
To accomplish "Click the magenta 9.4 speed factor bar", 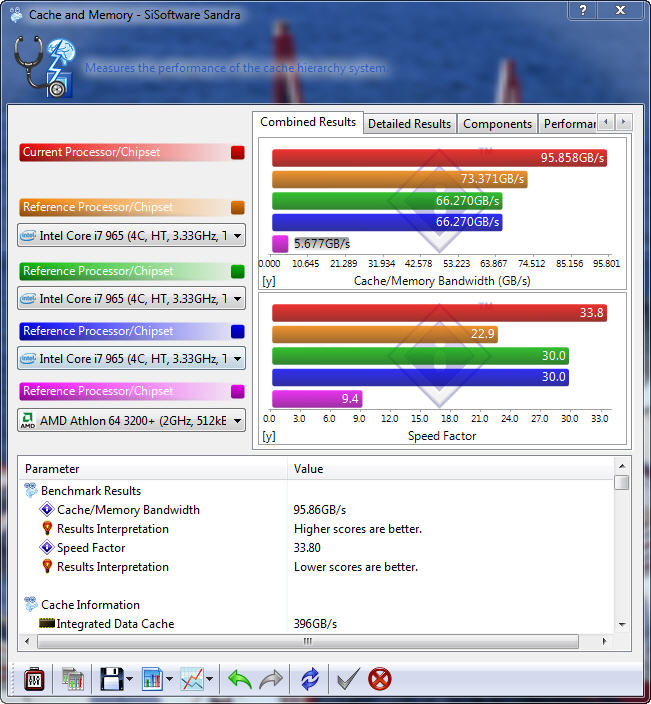I will (x=317, y=399).
